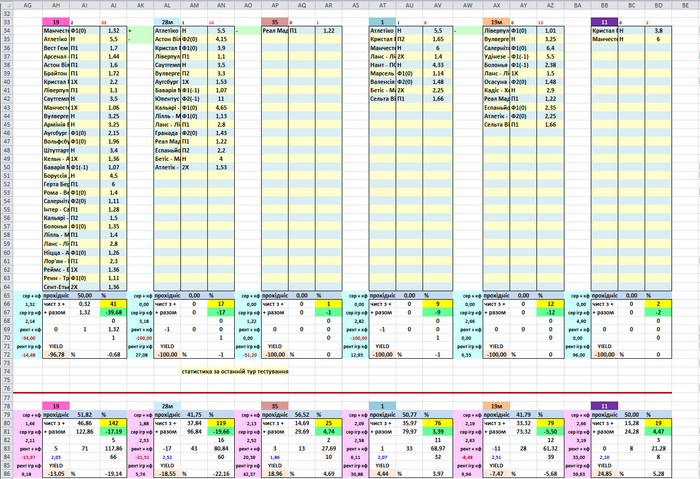The image size is (700, 479).
Task: Click the '6,4' odds cell
Action: pos(550,48)
